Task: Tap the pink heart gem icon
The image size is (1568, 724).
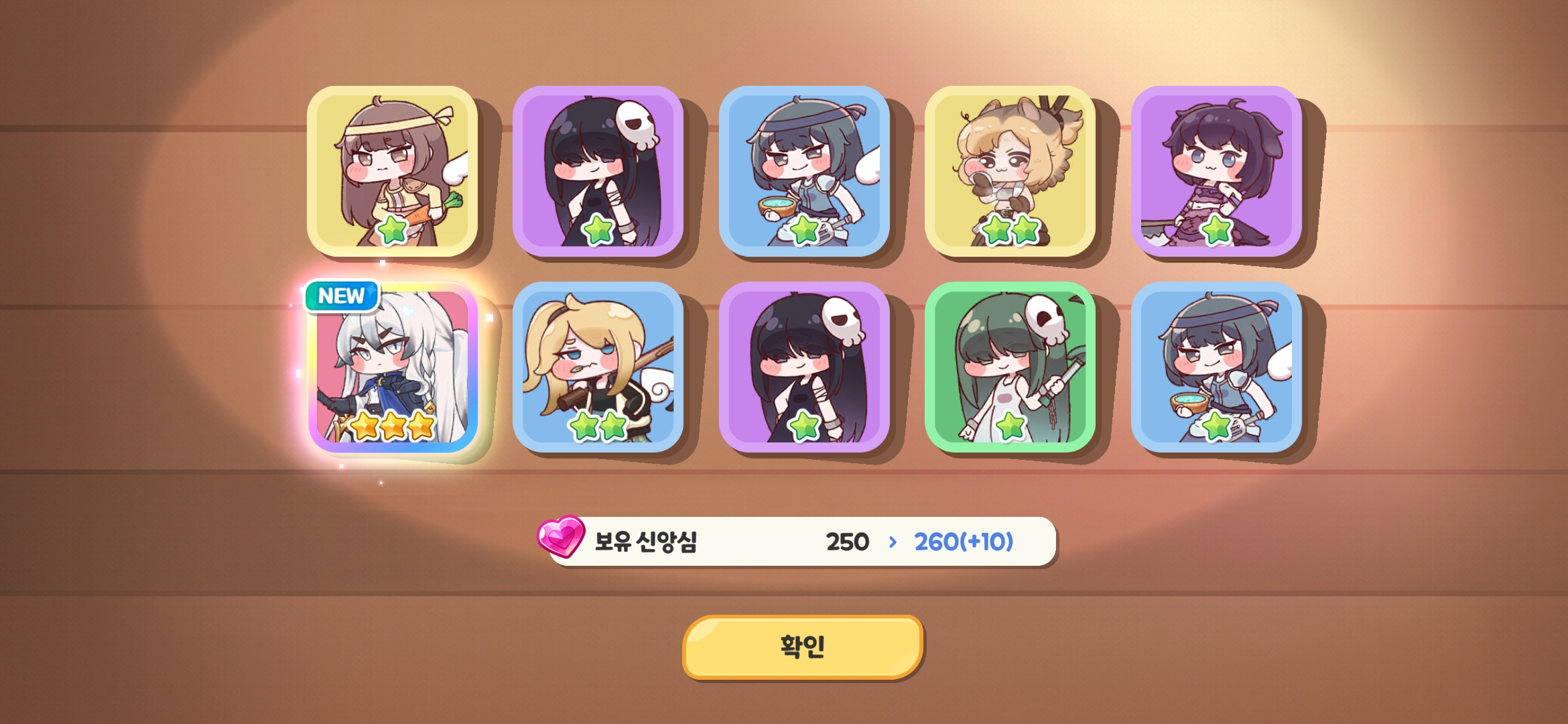Action: pyautogui.click(x=561, y=536)
